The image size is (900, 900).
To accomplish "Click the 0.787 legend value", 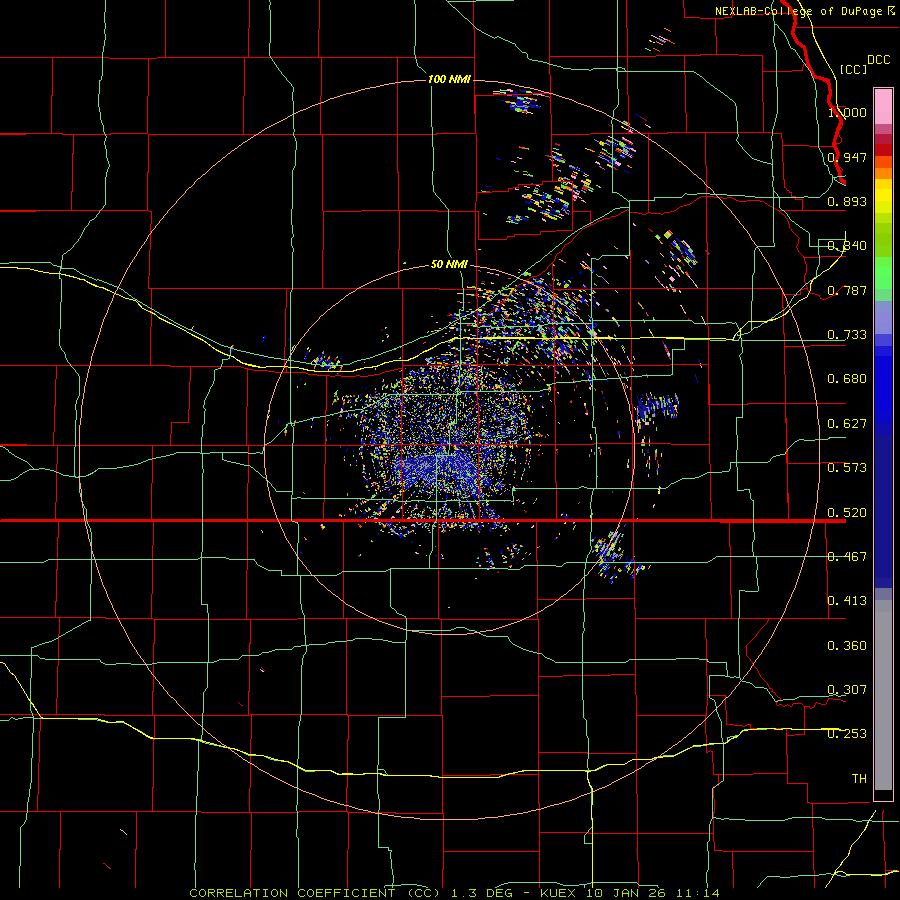I will pos(847,290).
